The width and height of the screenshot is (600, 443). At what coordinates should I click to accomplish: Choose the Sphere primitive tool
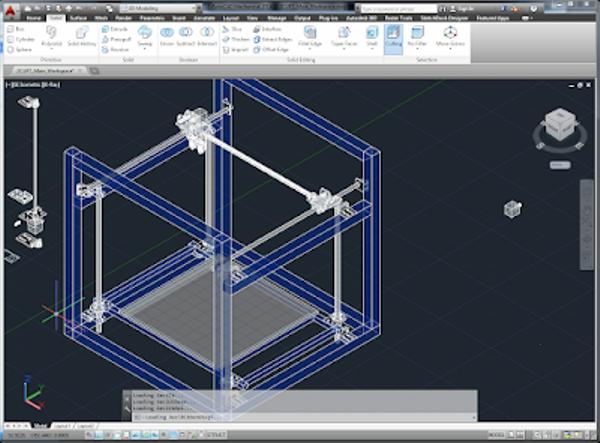18,48
